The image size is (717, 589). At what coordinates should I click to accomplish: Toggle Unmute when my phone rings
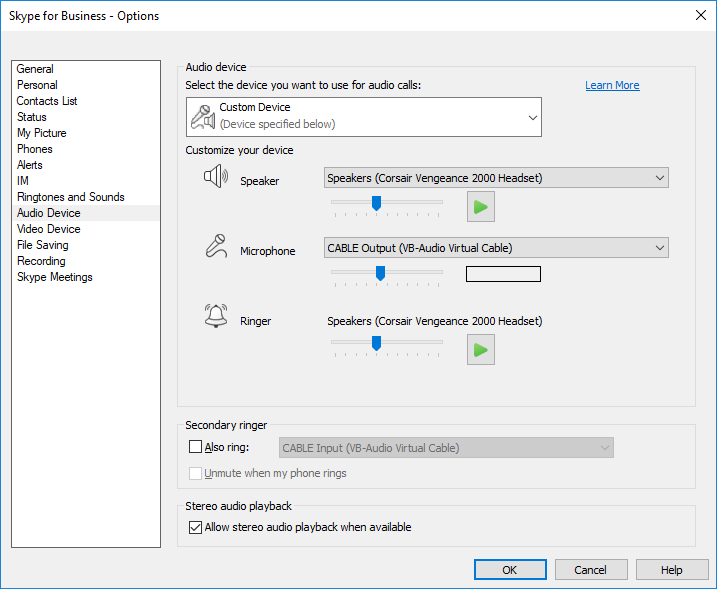195,473
